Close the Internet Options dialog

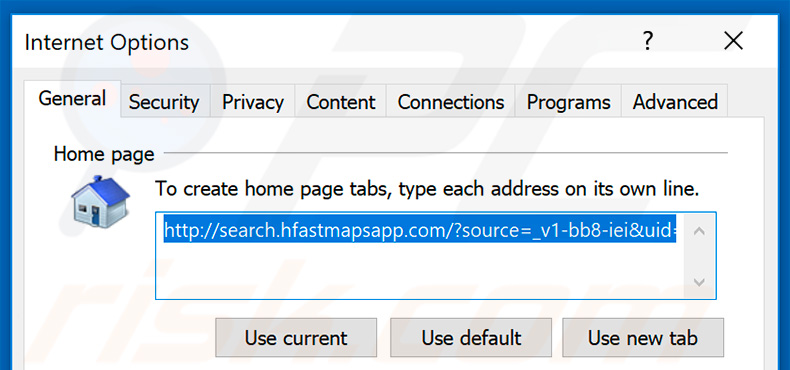733,41
